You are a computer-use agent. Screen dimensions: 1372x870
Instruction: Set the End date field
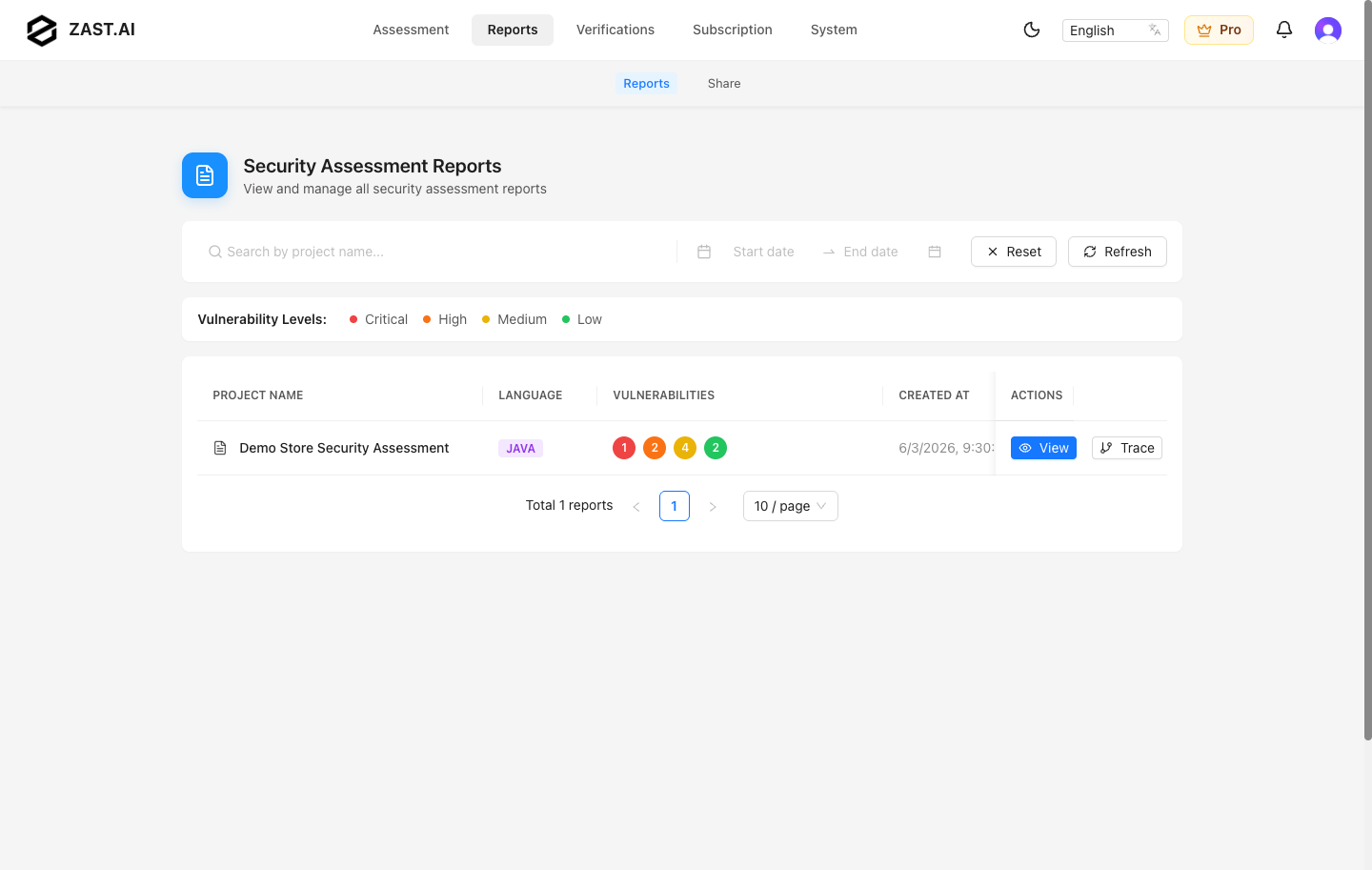point(871,252)
